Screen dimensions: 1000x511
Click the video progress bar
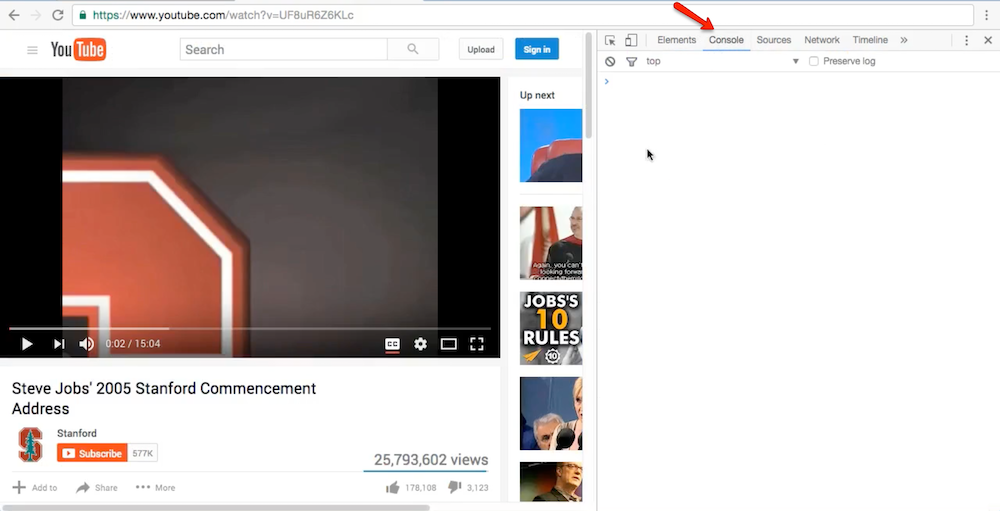pos(250,329)
